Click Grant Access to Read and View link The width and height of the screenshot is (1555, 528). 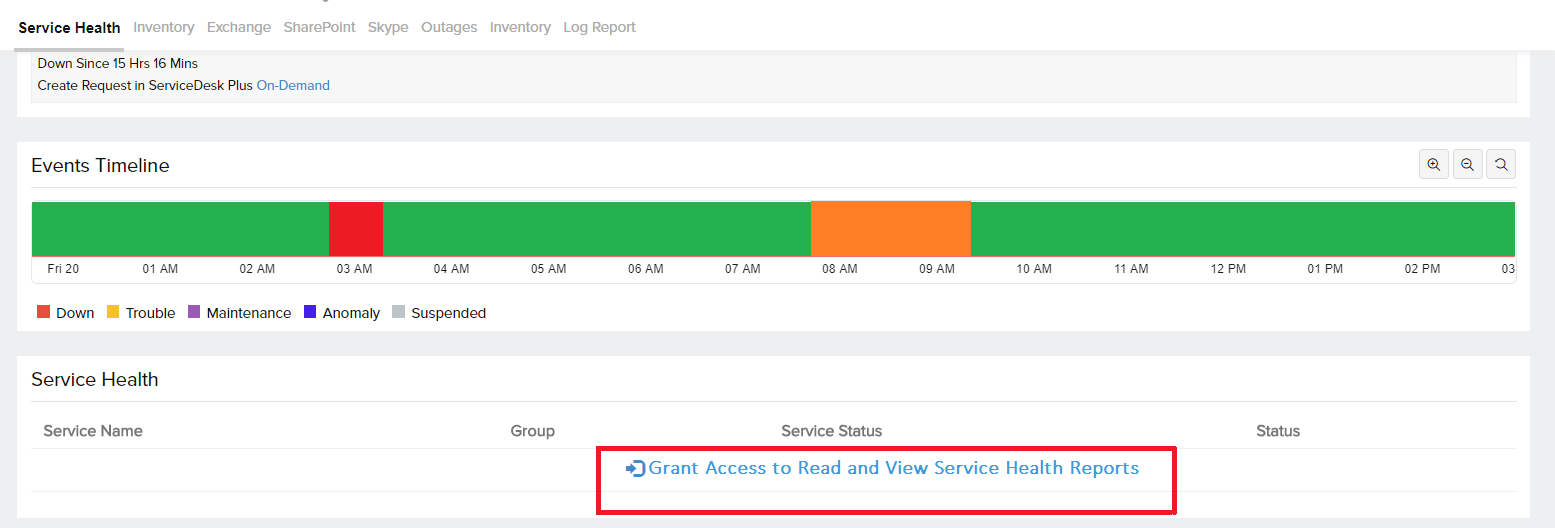pos(893,468)
